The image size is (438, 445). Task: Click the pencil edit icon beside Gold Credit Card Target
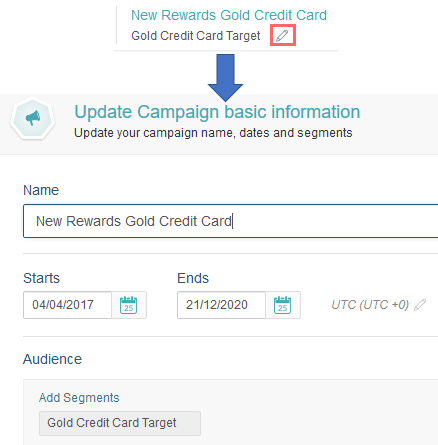pos(282,35)
